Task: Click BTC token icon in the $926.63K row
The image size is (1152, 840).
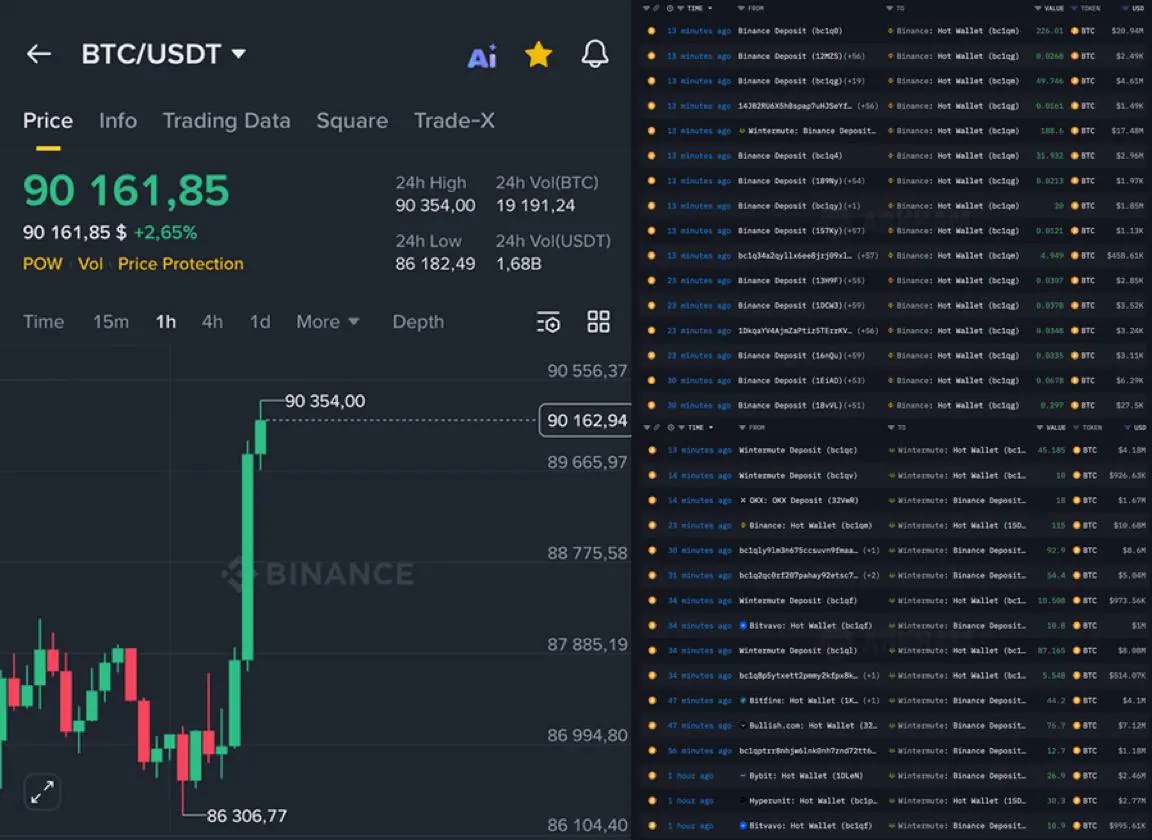Action: click(x=1076, y=475)
